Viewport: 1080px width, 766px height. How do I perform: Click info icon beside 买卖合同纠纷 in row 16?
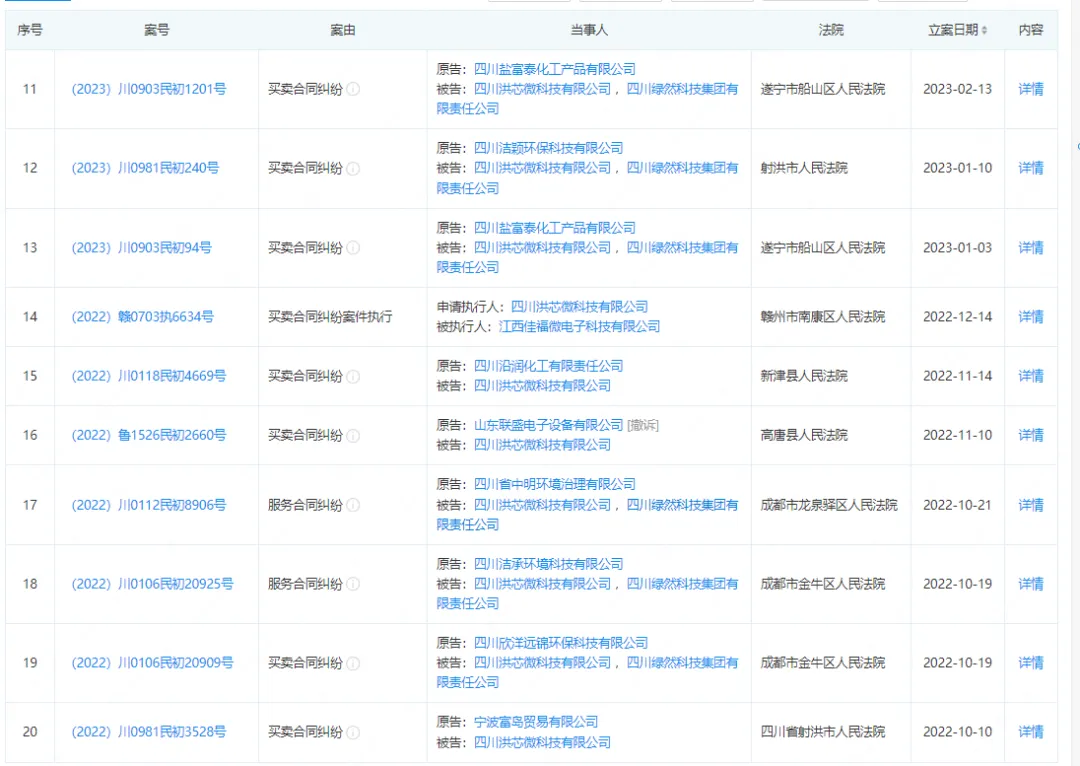point(353,435)
